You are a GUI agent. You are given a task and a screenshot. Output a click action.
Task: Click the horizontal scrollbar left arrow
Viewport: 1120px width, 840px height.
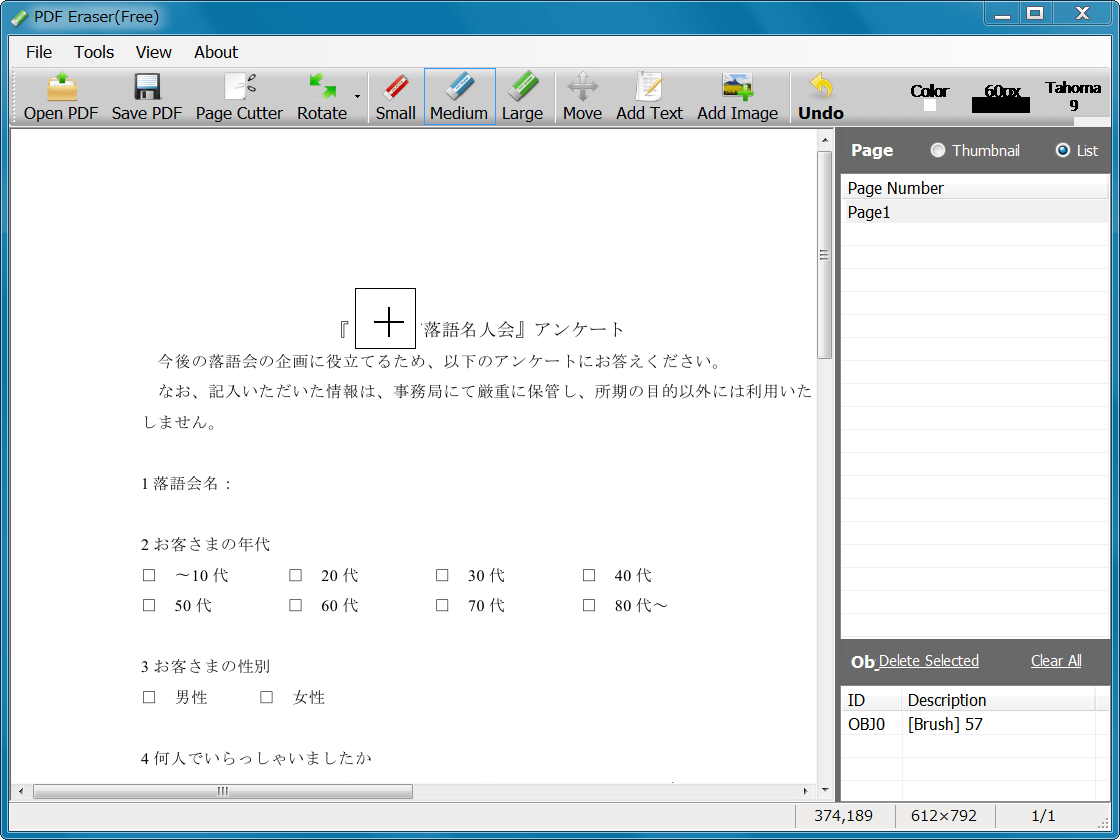click(21, 791)
